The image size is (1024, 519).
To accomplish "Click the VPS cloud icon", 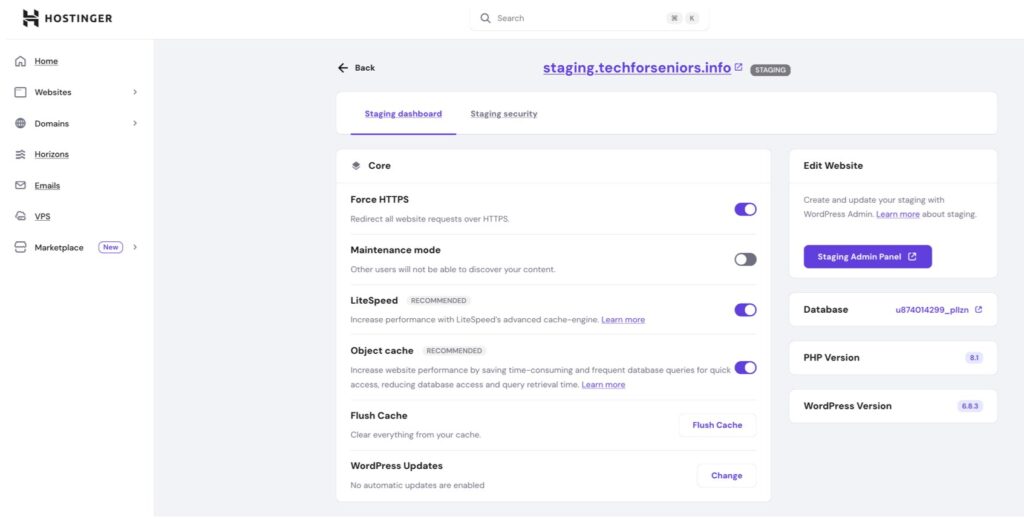I will [x=20, y=216].
